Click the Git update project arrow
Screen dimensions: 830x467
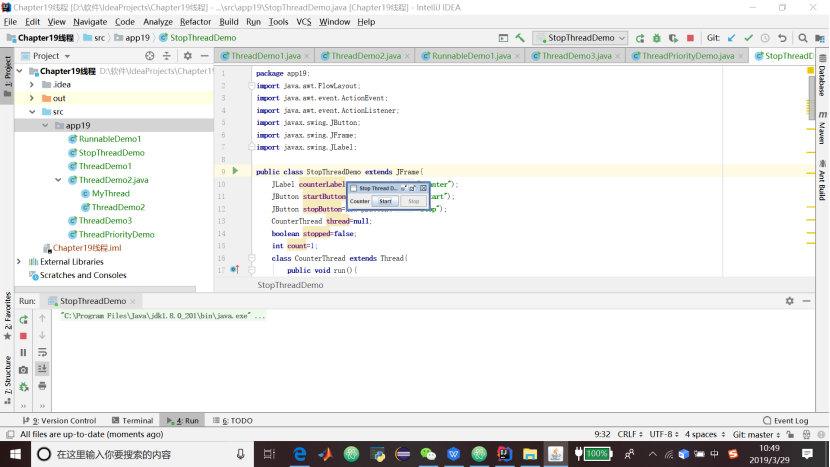pos(731,38)
